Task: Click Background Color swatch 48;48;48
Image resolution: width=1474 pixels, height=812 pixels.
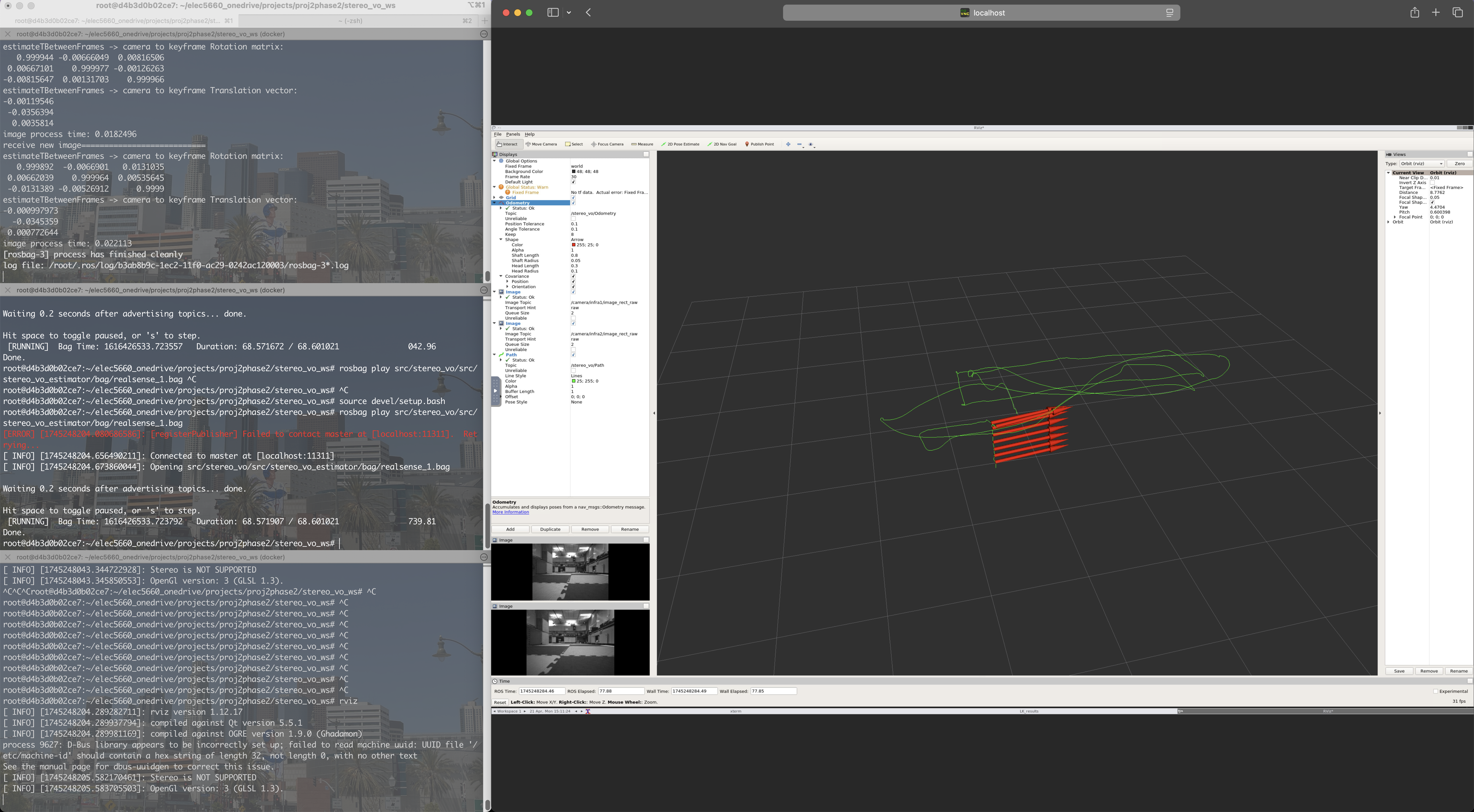Action: point(573,171)
